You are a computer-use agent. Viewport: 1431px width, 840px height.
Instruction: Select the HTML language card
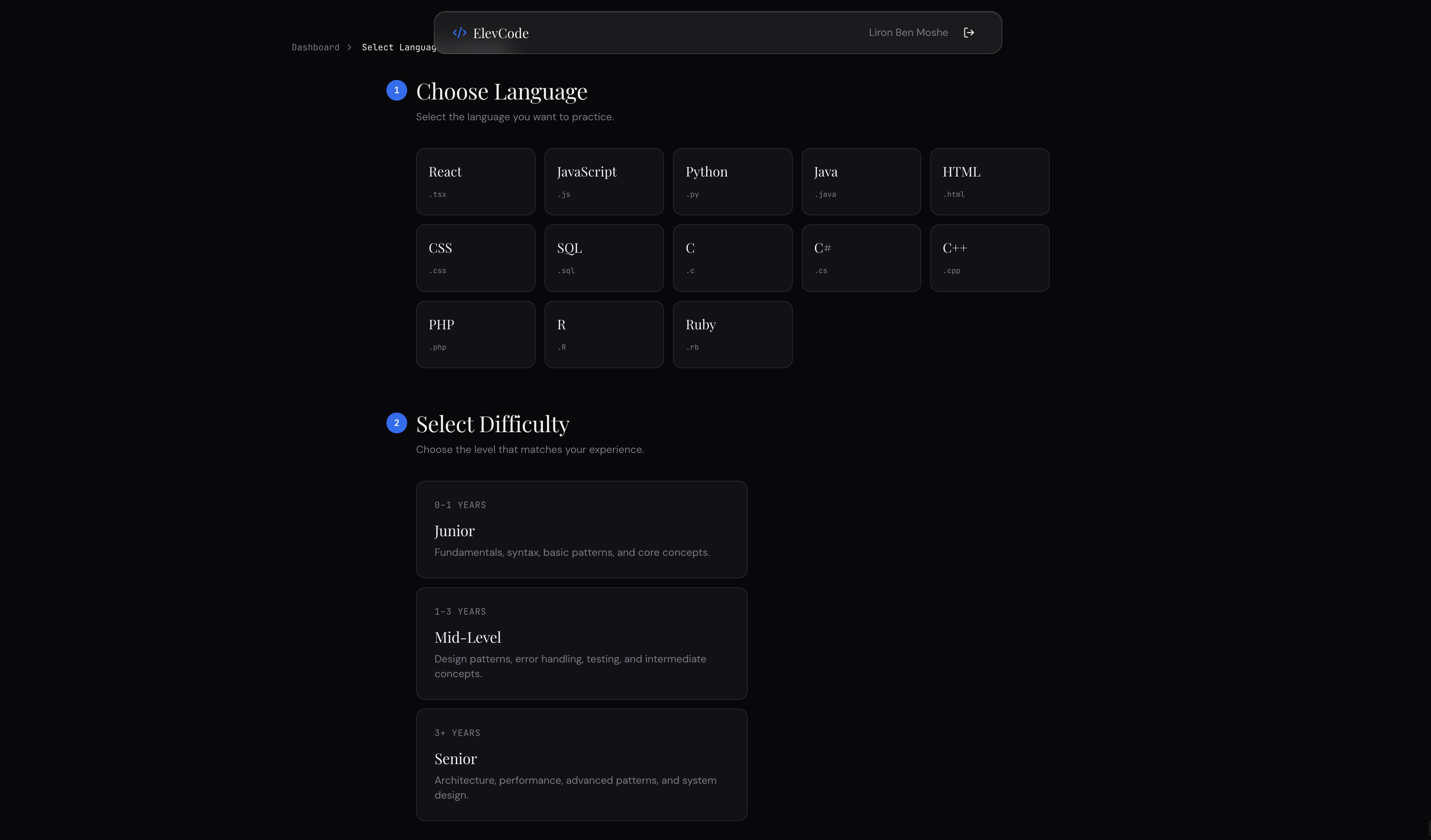point(989,181)
